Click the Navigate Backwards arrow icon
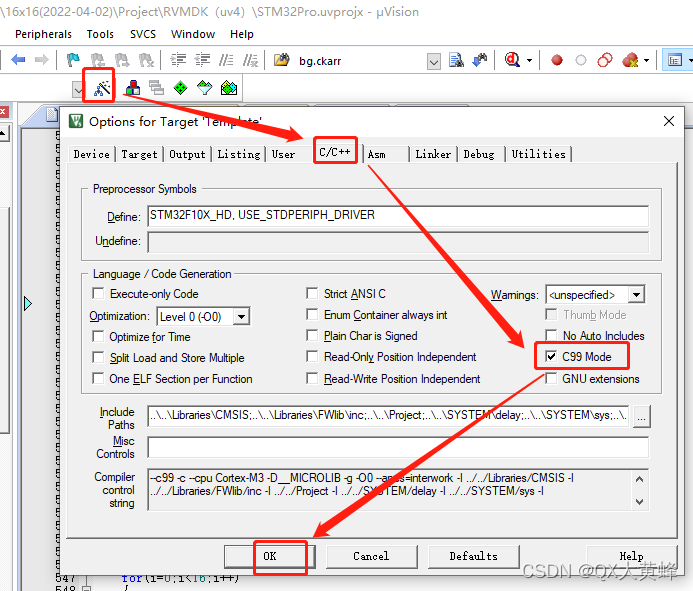The height and width of the screenshot is (591, 693). pyautogui.click(x=18, y=60)
